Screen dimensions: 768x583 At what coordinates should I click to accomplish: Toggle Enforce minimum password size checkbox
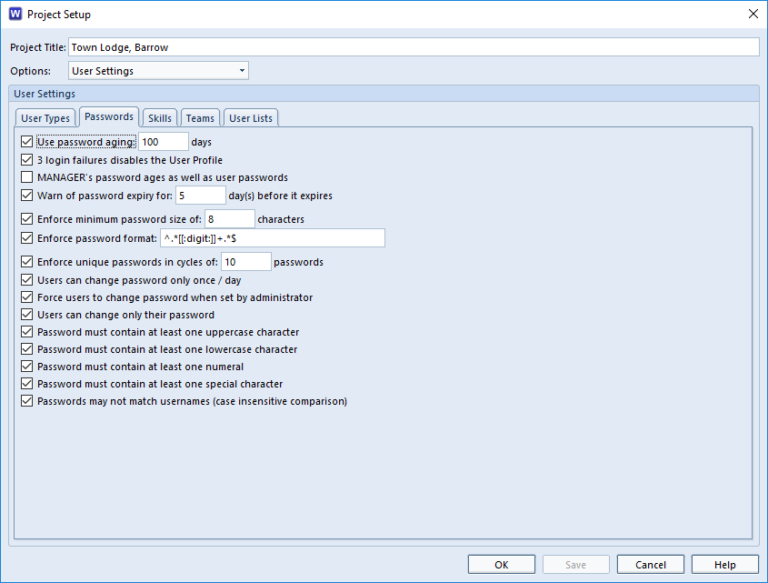tap(27, 219)
